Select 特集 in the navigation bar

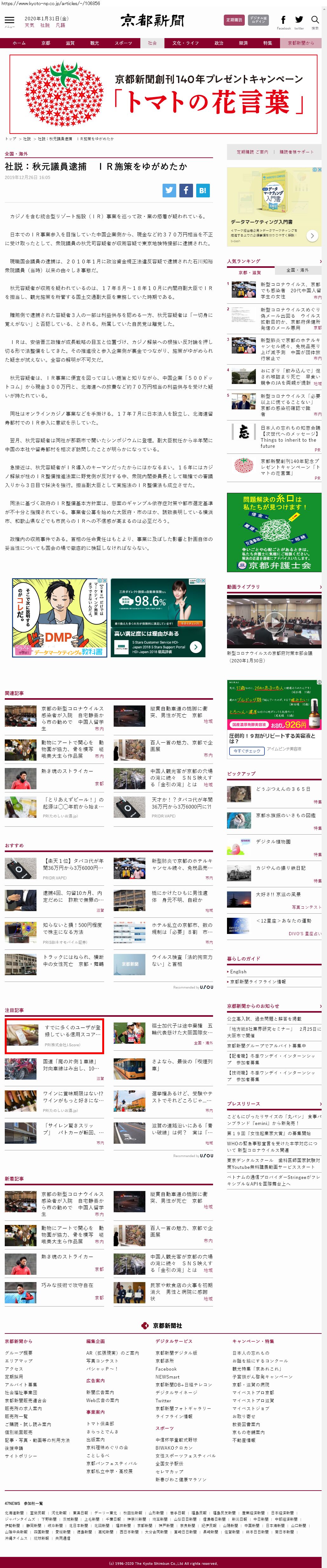[x=267, y=43]
